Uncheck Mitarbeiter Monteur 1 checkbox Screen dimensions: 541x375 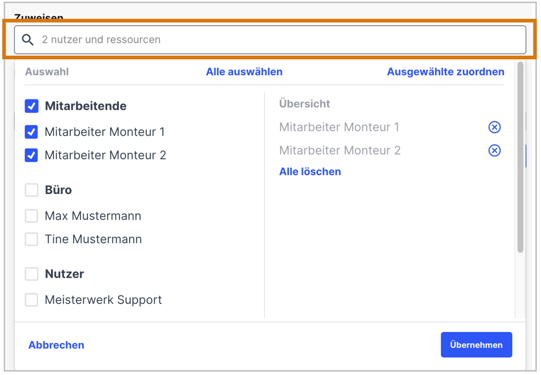(31, 132)
